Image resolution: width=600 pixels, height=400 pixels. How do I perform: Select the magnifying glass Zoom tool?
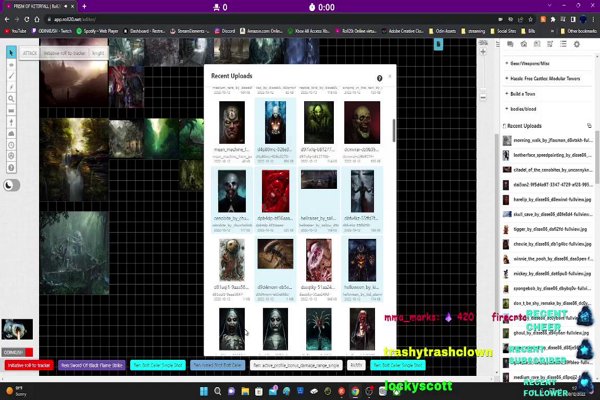click(11, 99)
